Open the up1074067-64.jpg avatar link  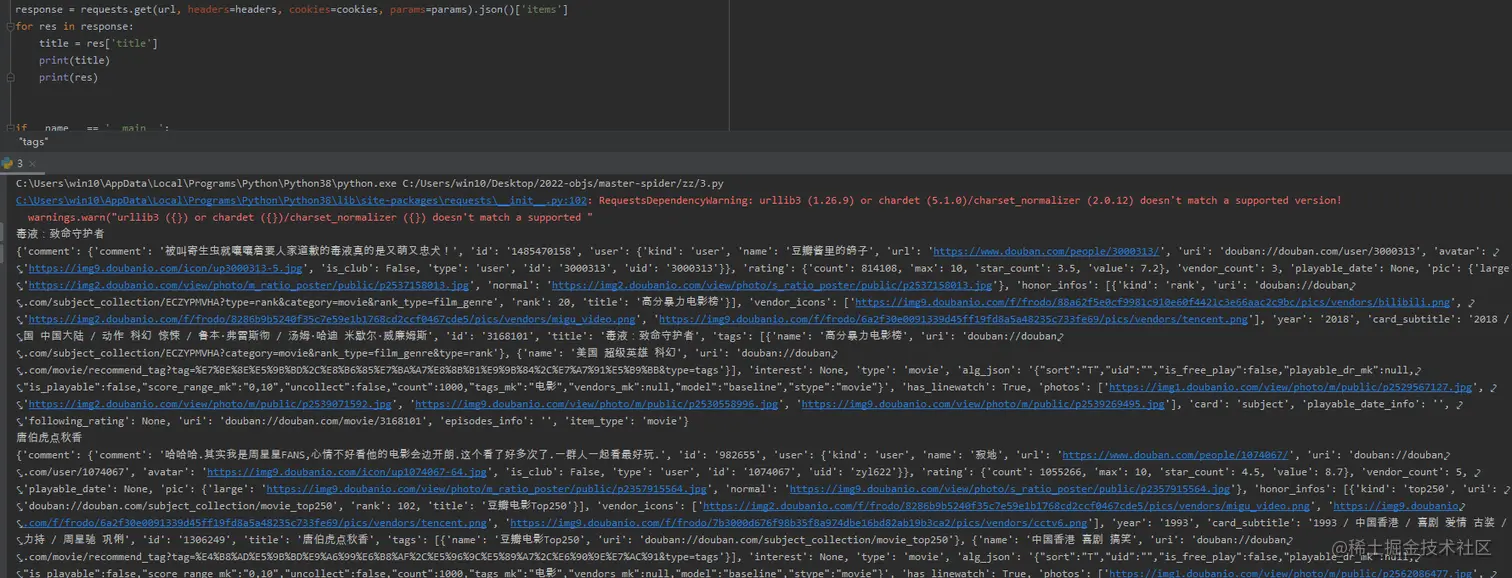pos(346,472)
